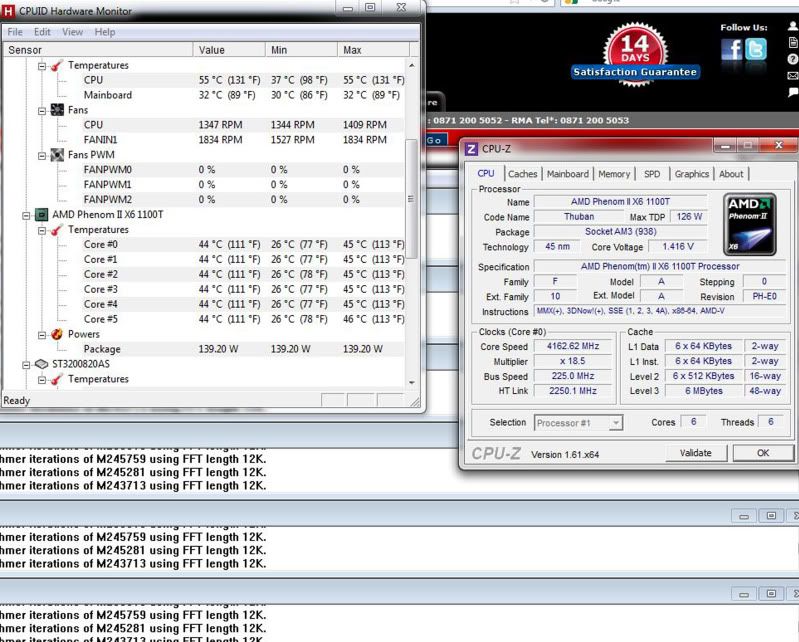
Task: Click the Value column header
Action: 229,50
